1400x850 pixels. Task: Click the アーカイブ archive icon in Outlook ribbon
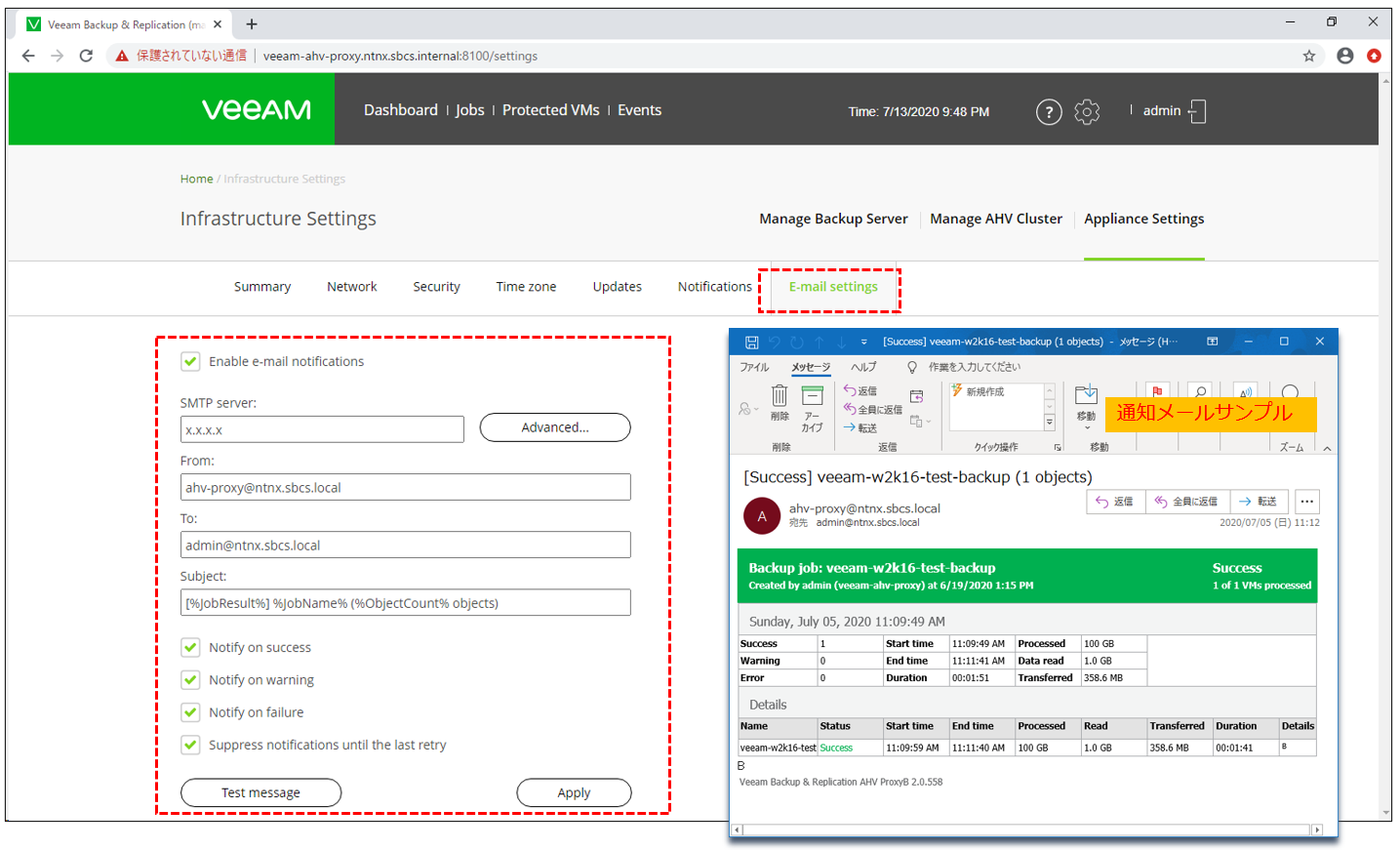click(x=812, y=395)
